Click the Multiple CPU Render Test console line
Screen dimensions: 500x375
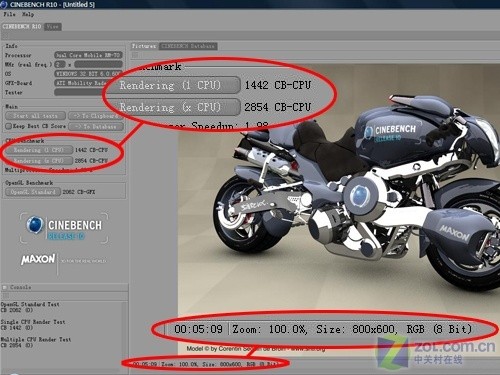[36, 340]
